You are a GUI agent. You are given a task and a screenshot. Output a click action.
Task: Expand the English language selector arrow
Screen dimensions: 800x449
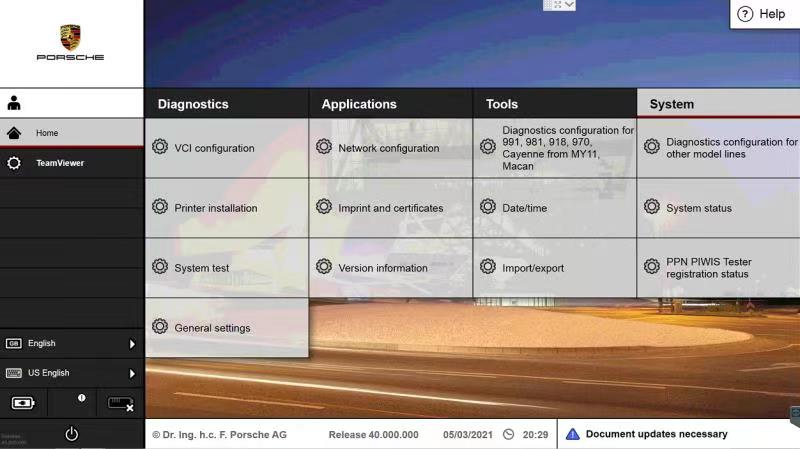pos(132,344)
